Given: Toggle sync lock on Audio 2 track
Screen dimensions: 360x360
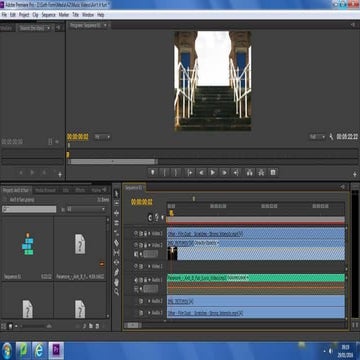Looking at the screenshot, I should pyautogui.click(x=141, y=301).
